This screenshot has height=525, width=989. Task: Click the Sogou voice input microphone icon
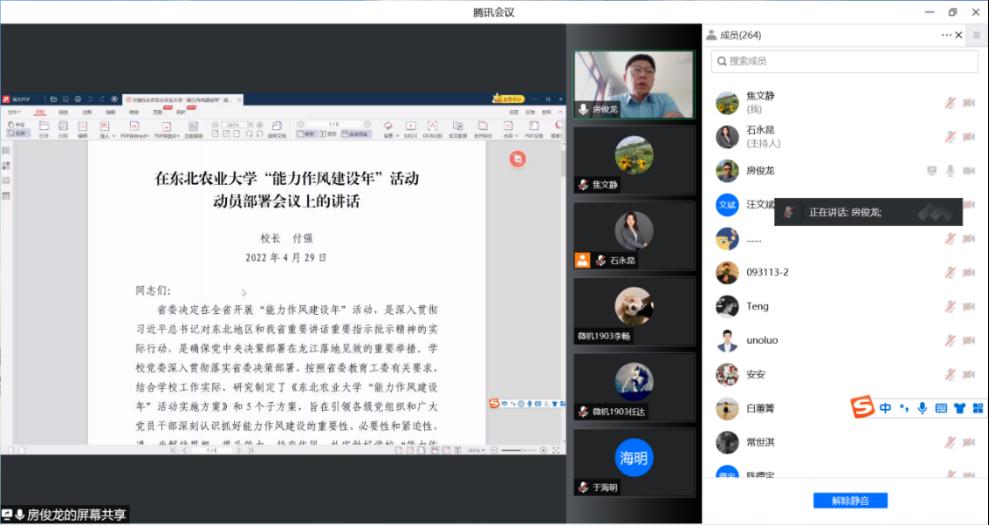922,408
